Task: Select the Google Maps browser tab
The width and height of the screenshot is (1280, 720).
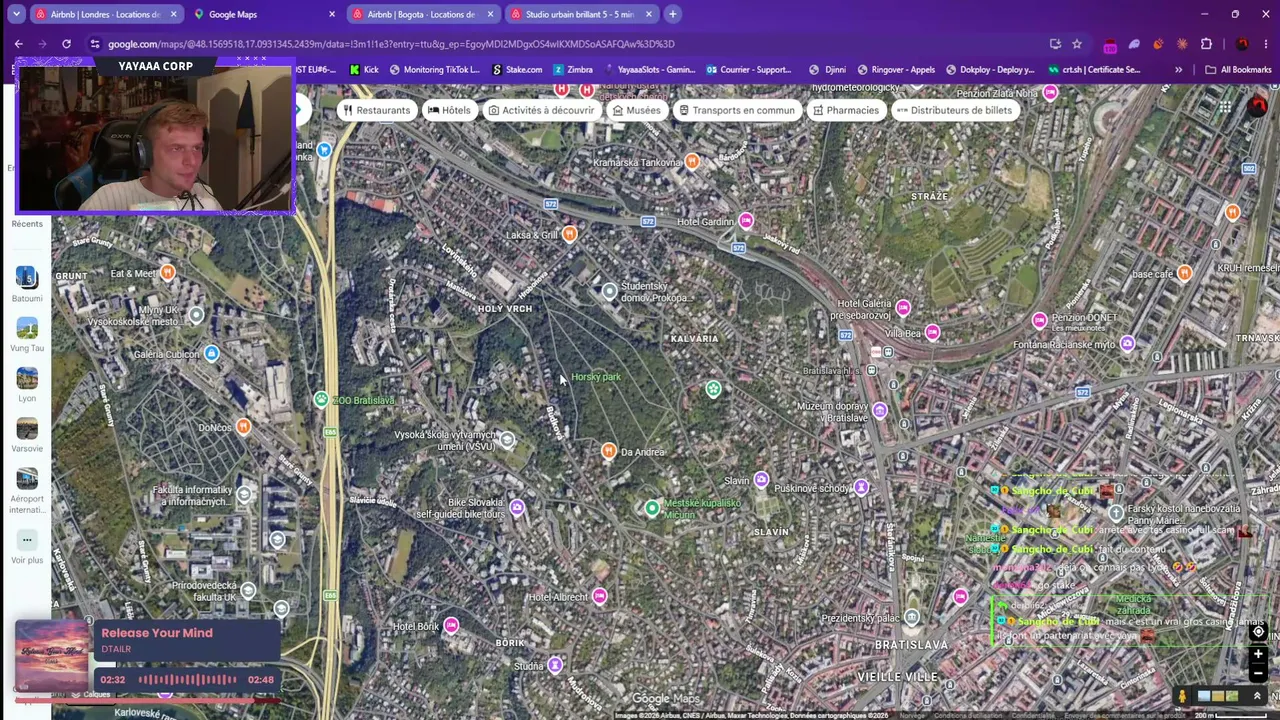Action: tap(265, 14)
